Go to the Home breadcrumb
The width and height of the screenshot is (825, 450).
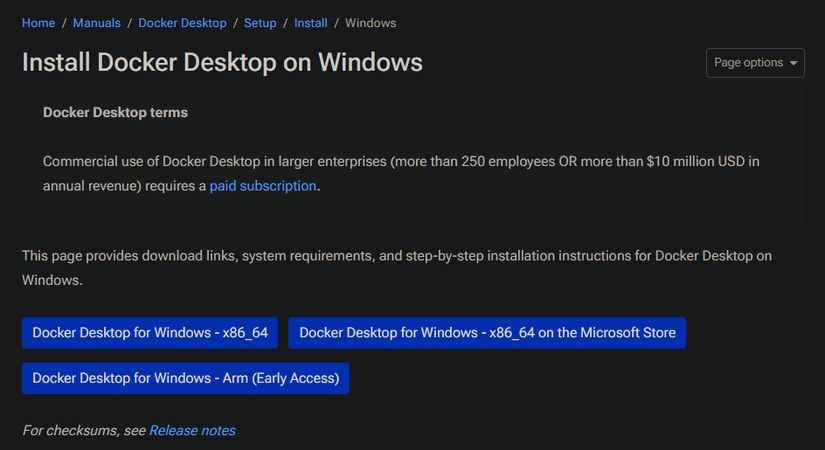point(38,23)
